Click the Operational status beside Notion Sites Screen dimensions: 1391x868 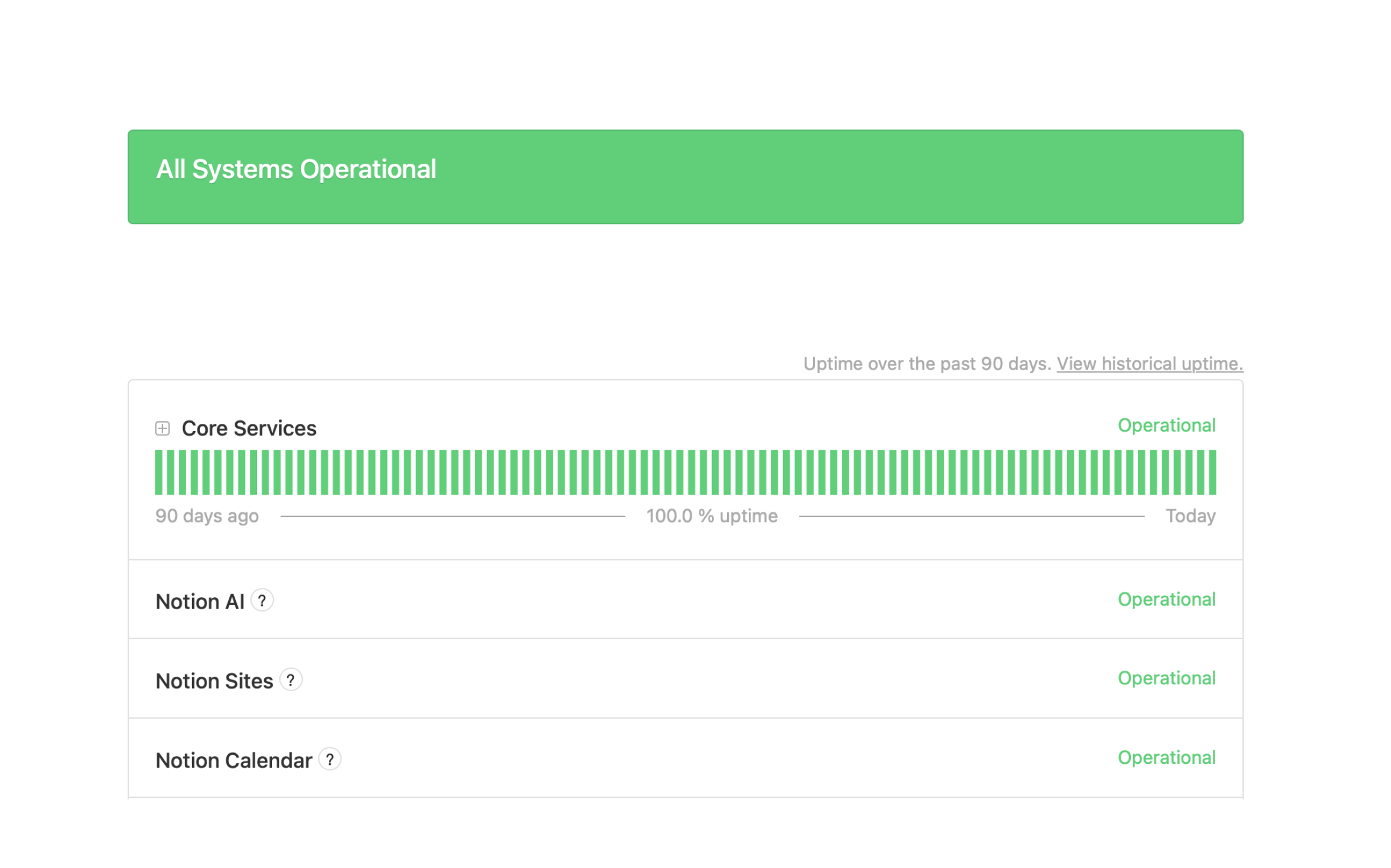tap(1166, 678)
